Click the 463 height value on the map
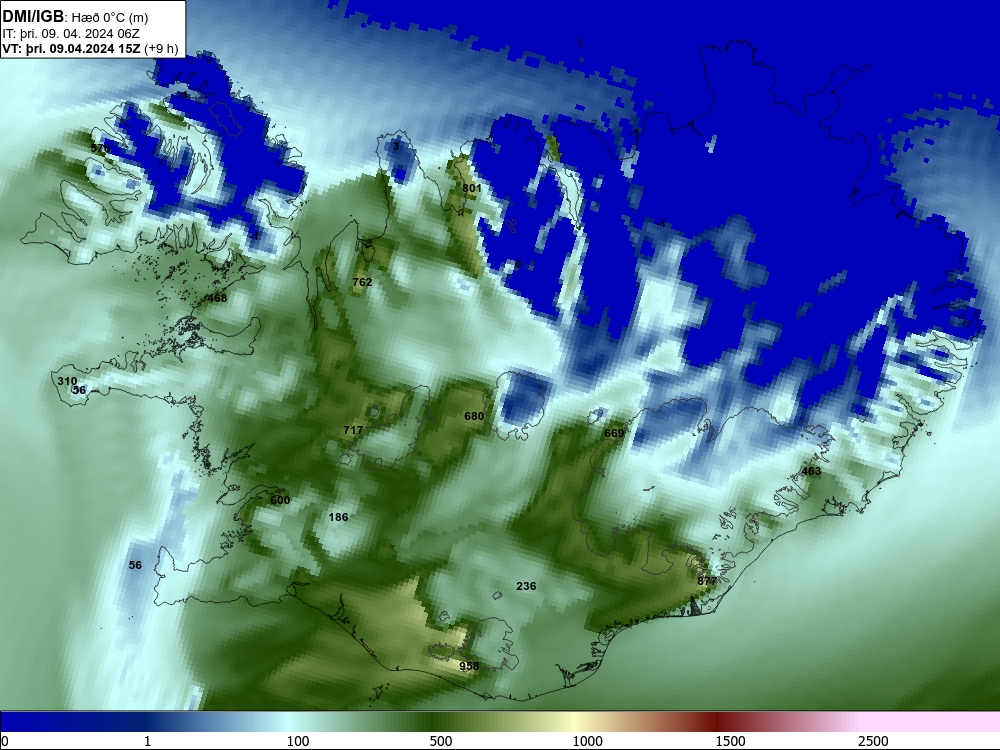Image resolution: width=1000 pixels, height=750 pixels. [x=811, y=471]
